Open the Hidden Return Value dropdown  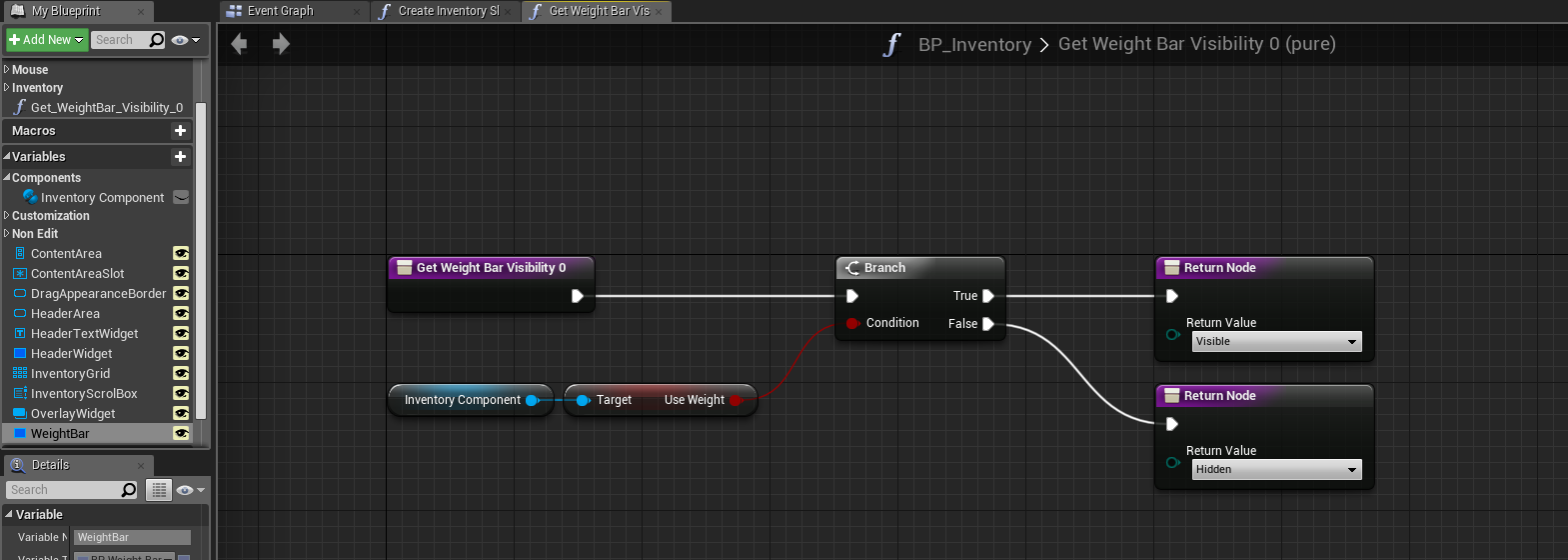click(1276, 470)
